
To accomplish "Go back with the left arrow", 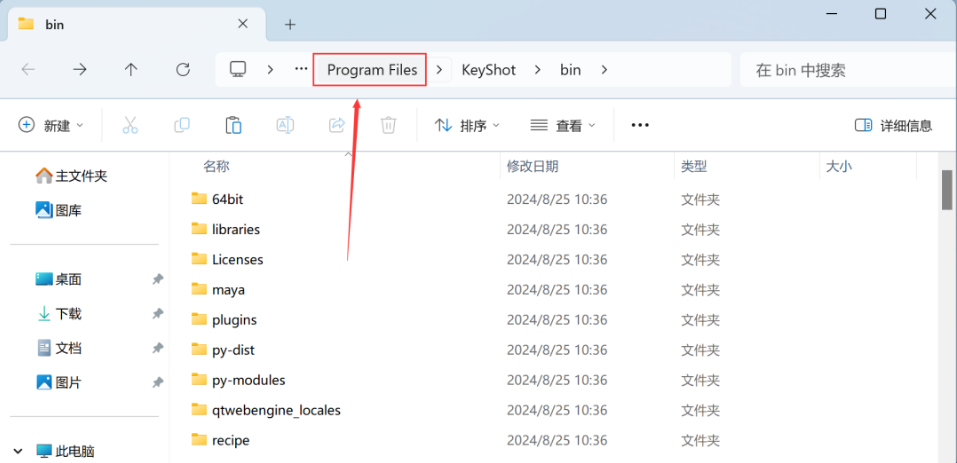I will (x=28, y=70).
